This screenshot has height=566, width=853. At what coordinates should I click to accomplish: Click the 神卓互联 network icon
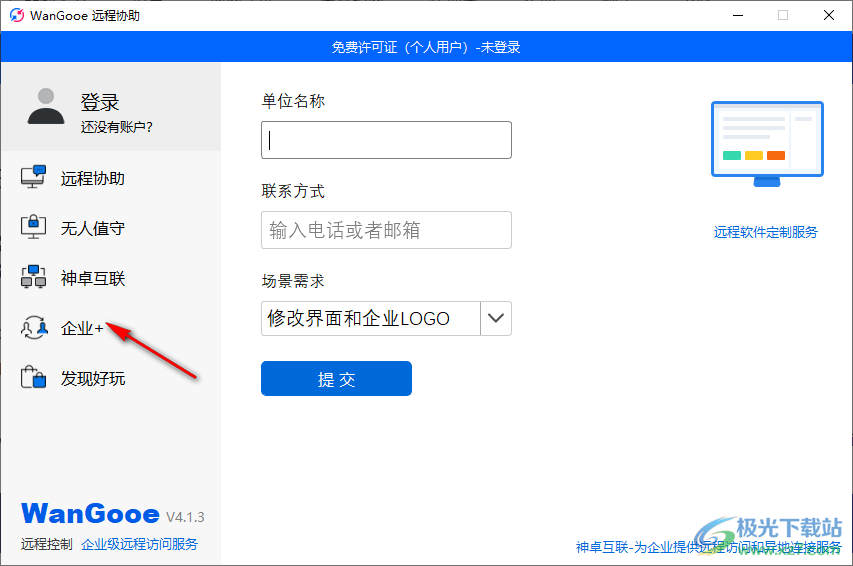(x=33, y=277)
